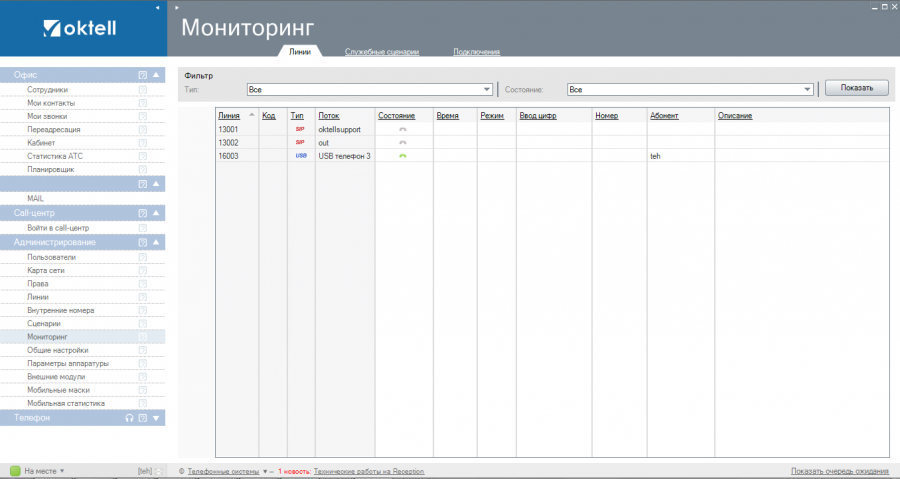Open Пользователи in the sidebar
This screenshot has height=479, width=900.
51,257
